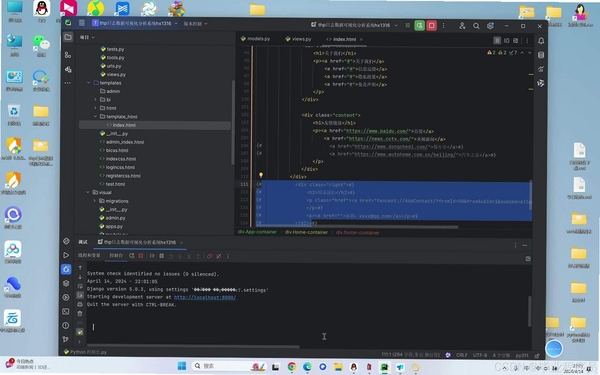Open tests.py in the project tree
Viewport: 600px width, 375px height.
click(112, 49)
